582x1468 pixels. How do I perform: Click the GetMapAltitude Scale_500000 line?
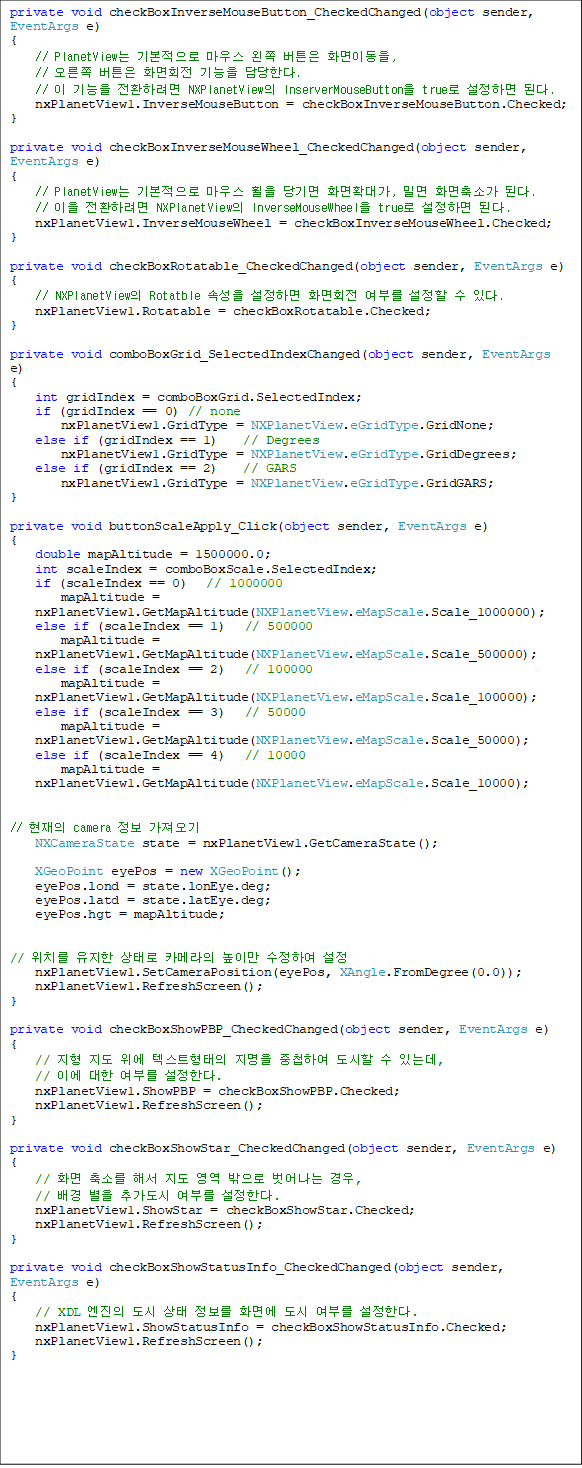click(286, 654)
